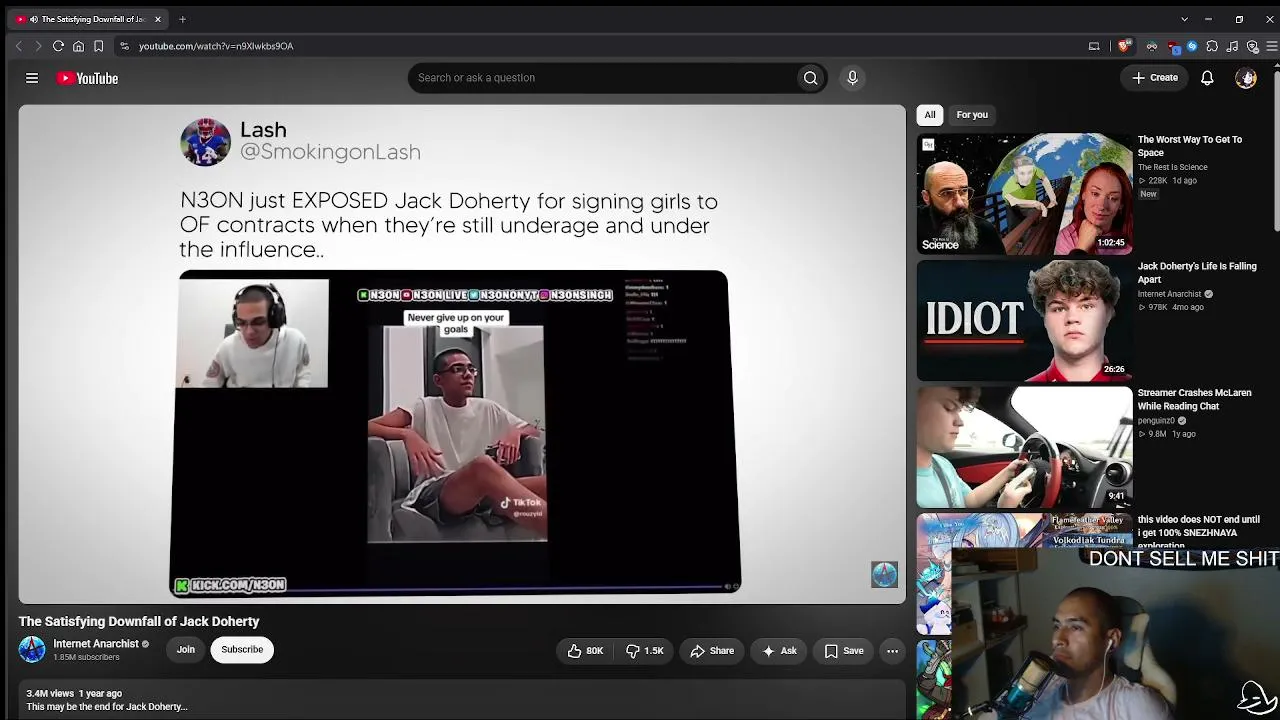Open the penguinz0 channel link
The height and width of the screenshot is (720, 1280).
(1158, 421)
